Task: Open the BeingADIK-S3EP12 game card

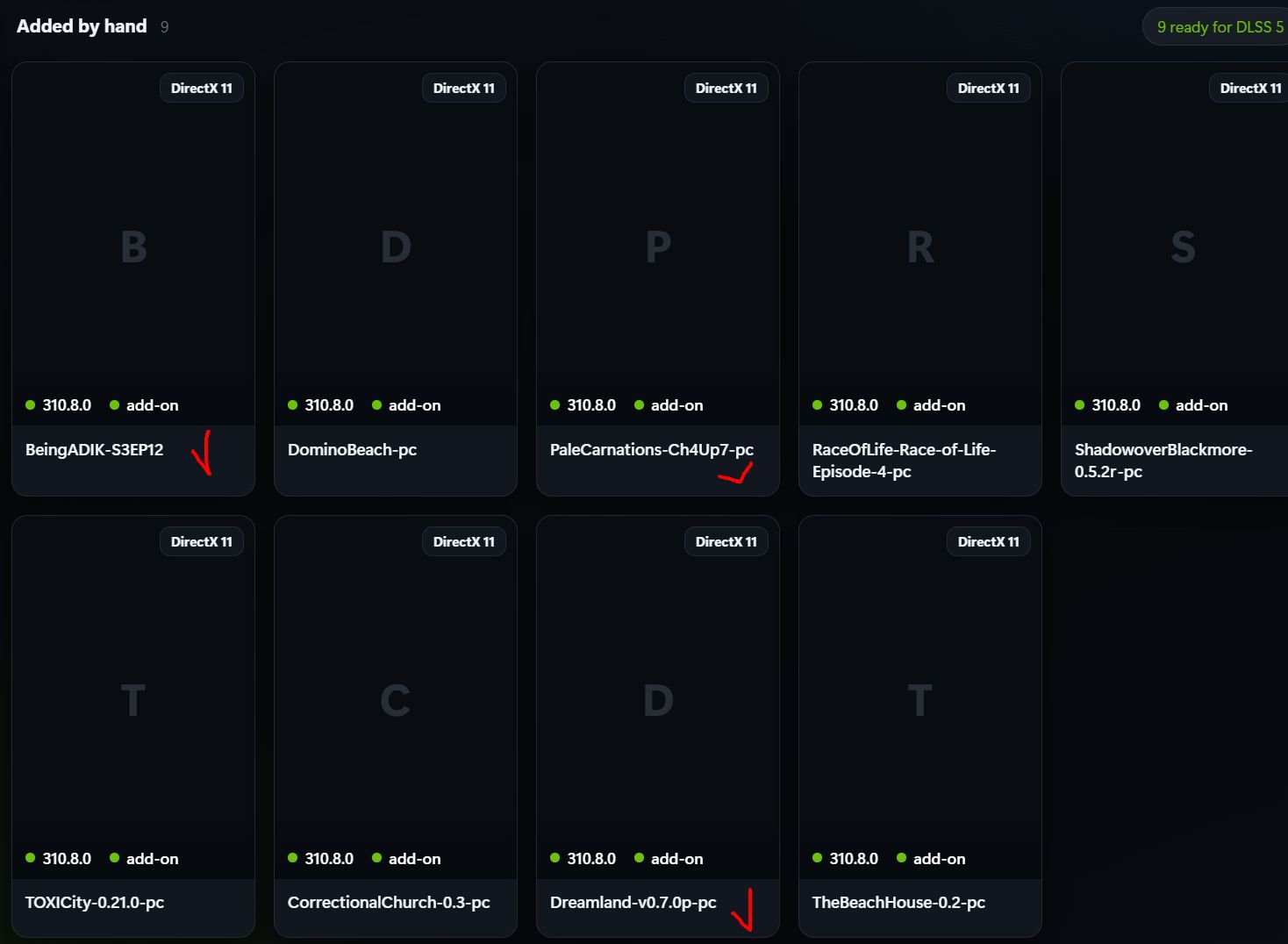Action: pos(133,279)
